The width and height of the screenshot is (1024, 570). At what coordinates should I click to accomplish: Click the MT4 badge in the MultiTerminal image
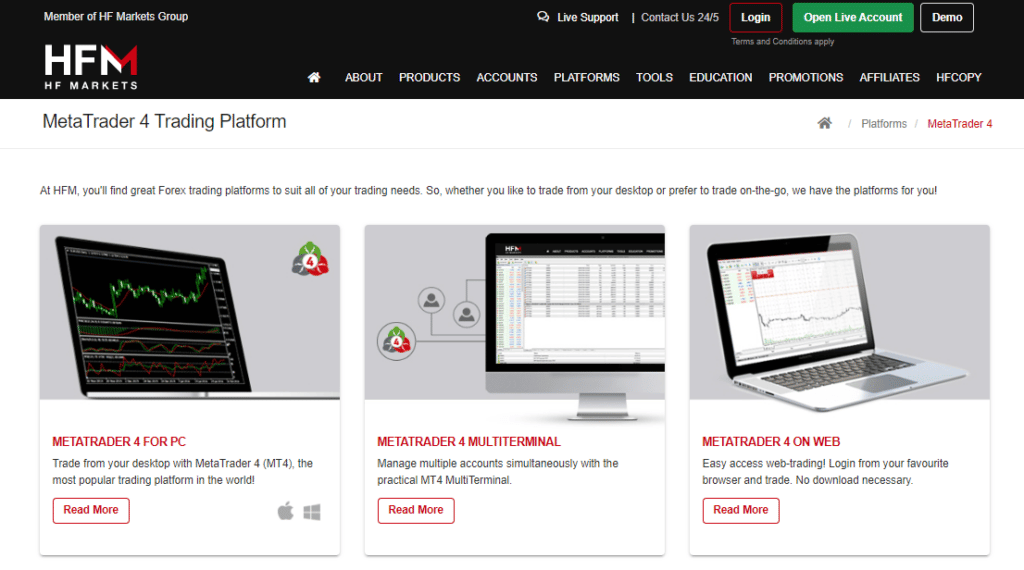point(396,341)
